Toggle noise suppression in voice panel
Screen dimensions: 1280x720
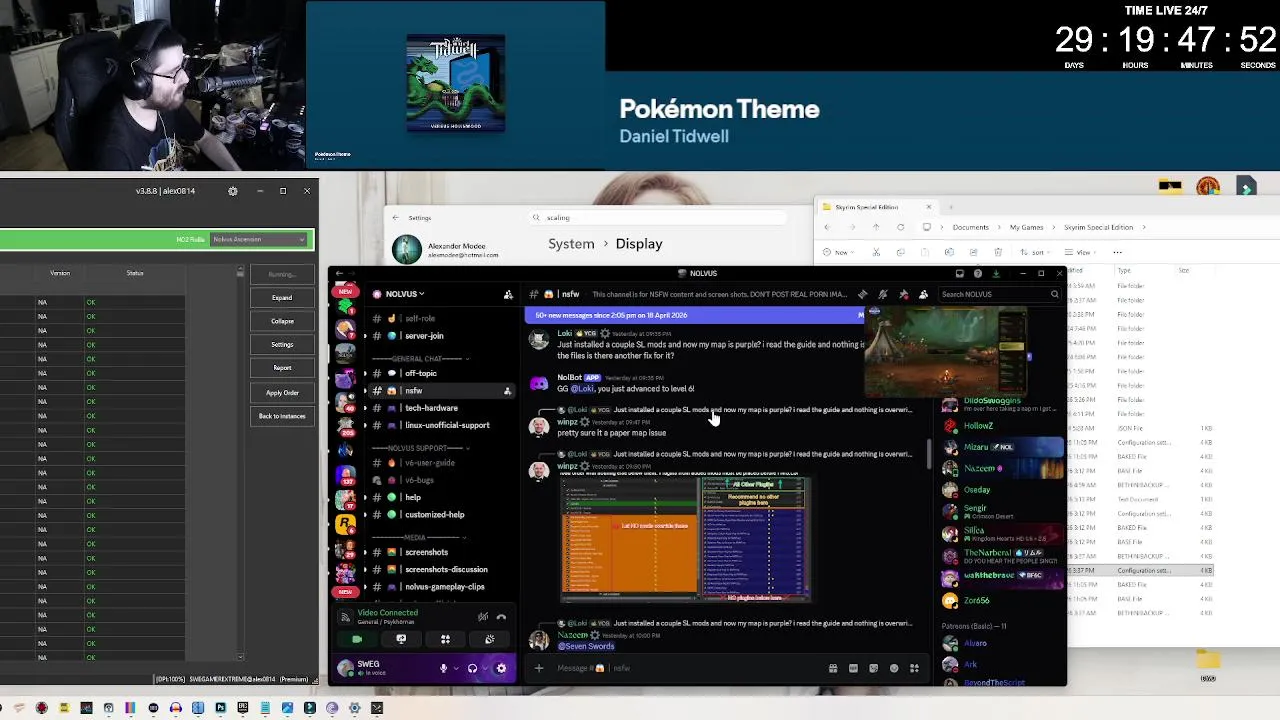pos(483,616)
